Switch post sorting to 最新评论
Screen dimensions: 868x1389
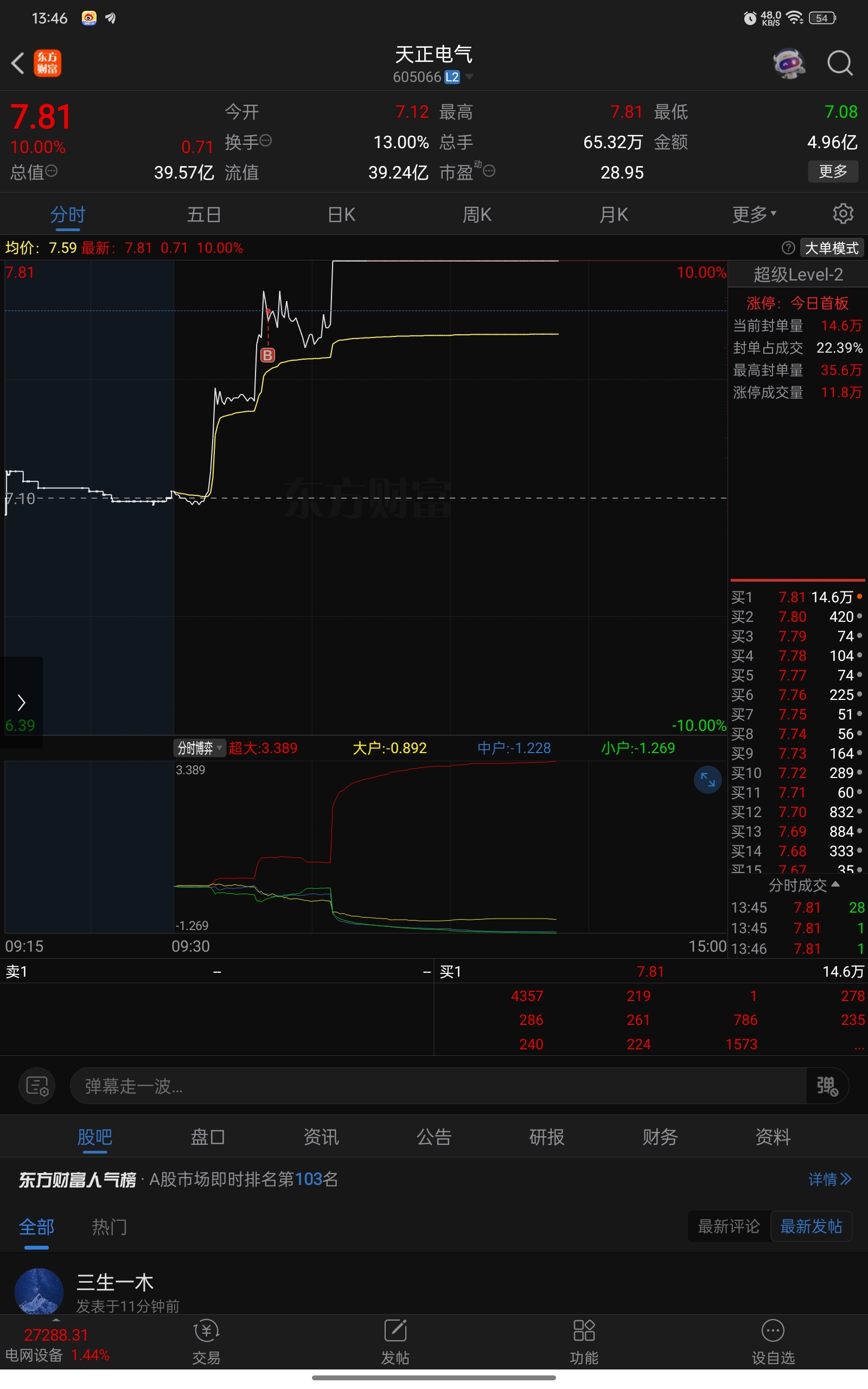click(729, 1227)
